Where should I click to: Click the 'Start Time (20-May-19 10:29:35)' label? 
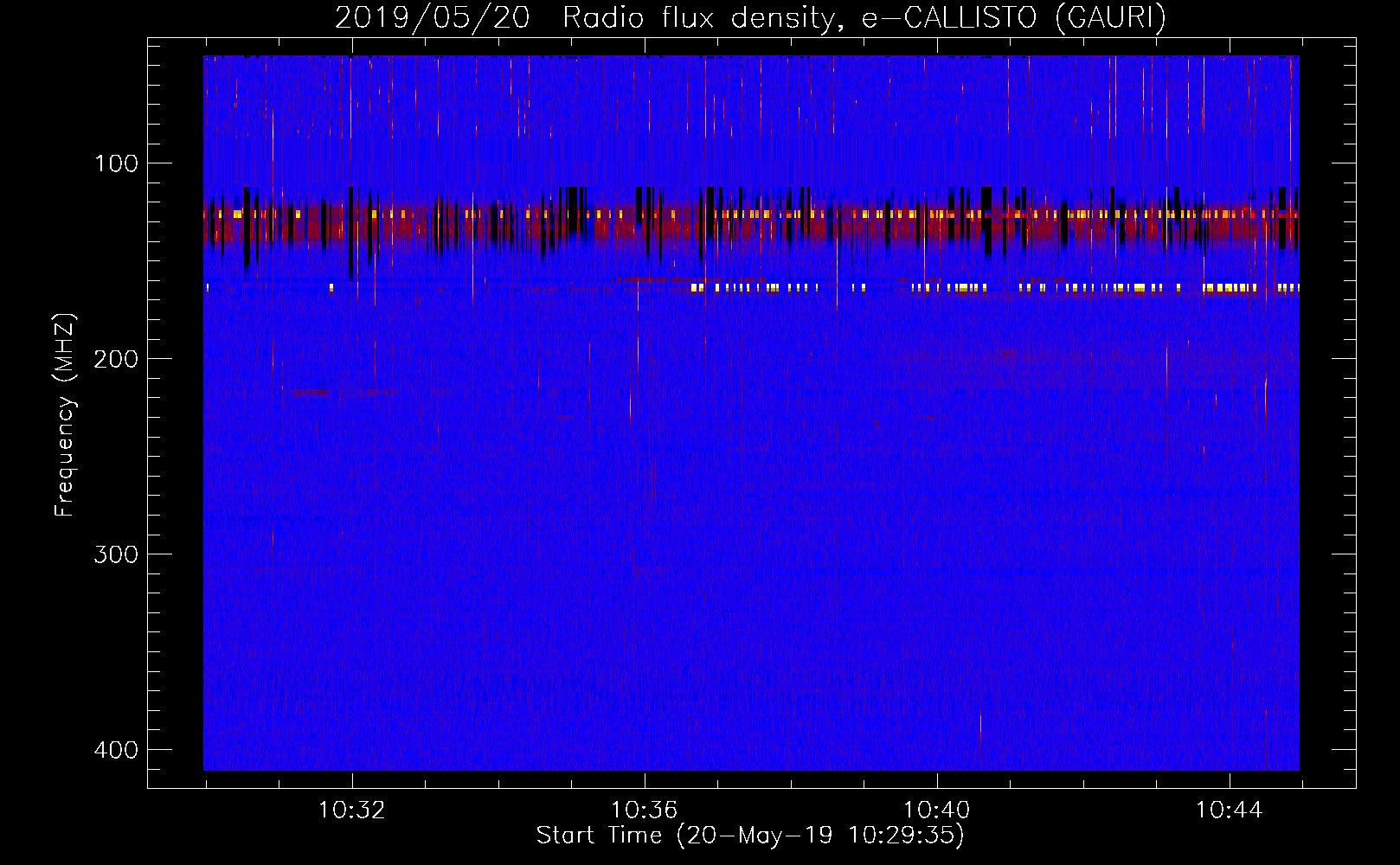point(750,836)
